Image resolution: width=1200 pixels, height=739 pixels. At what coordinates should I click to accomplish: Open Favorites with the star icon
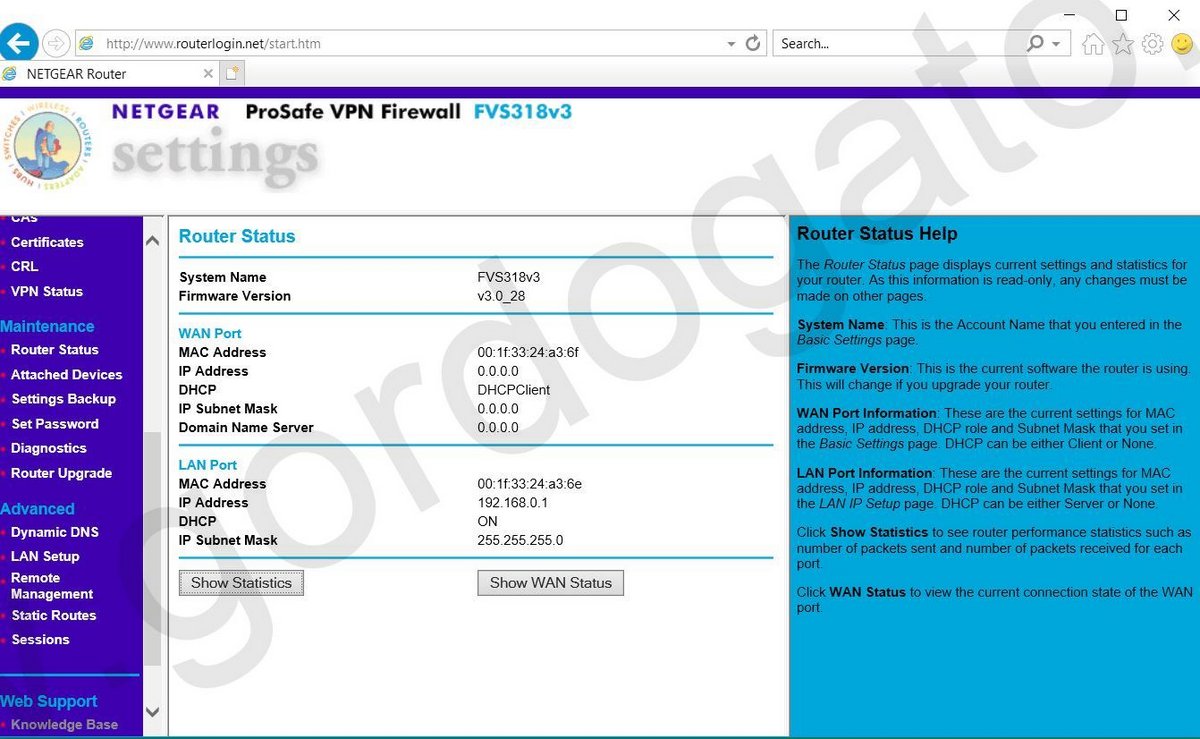1122,43
